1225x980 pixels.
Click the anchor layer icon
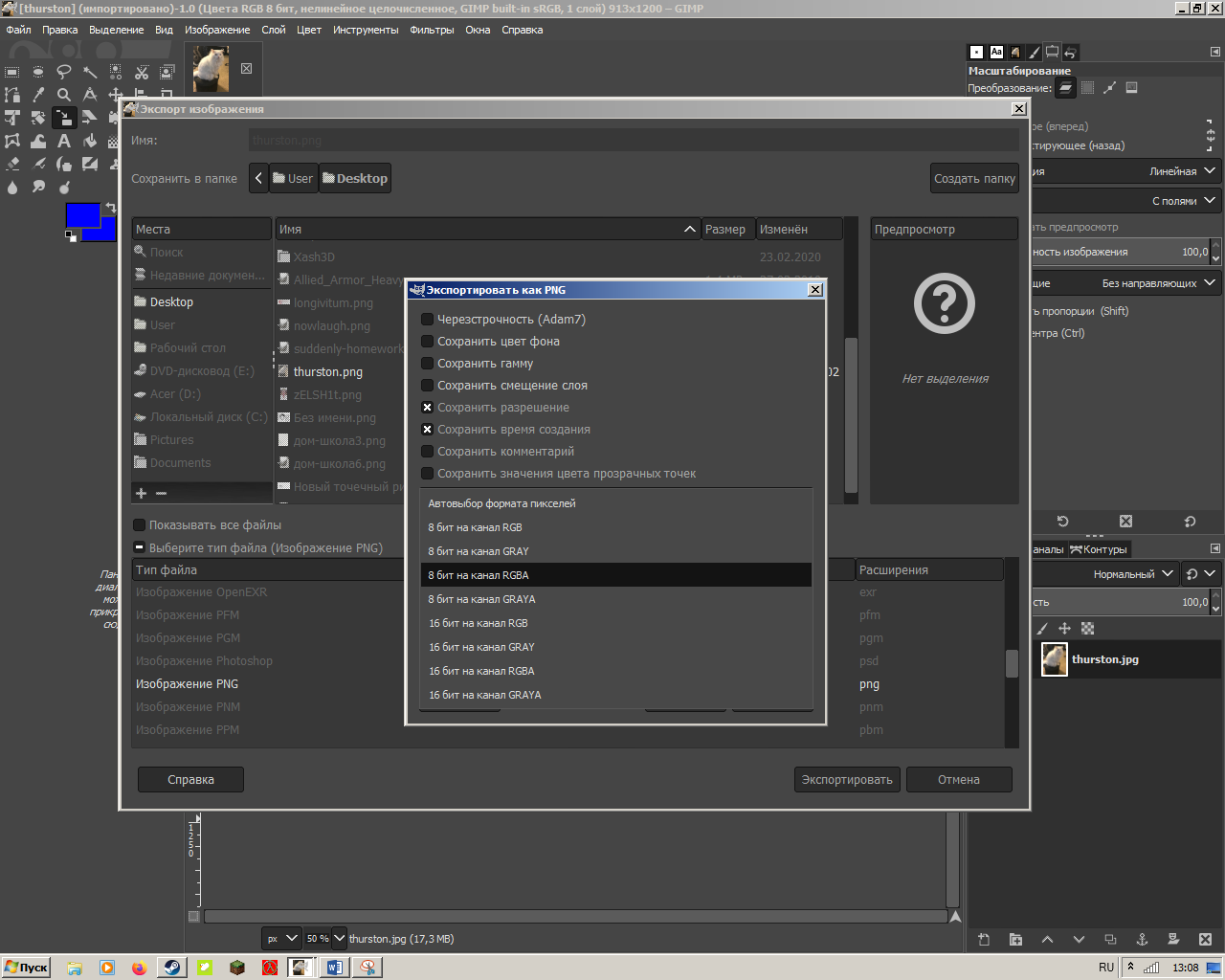pos(1142,940)
